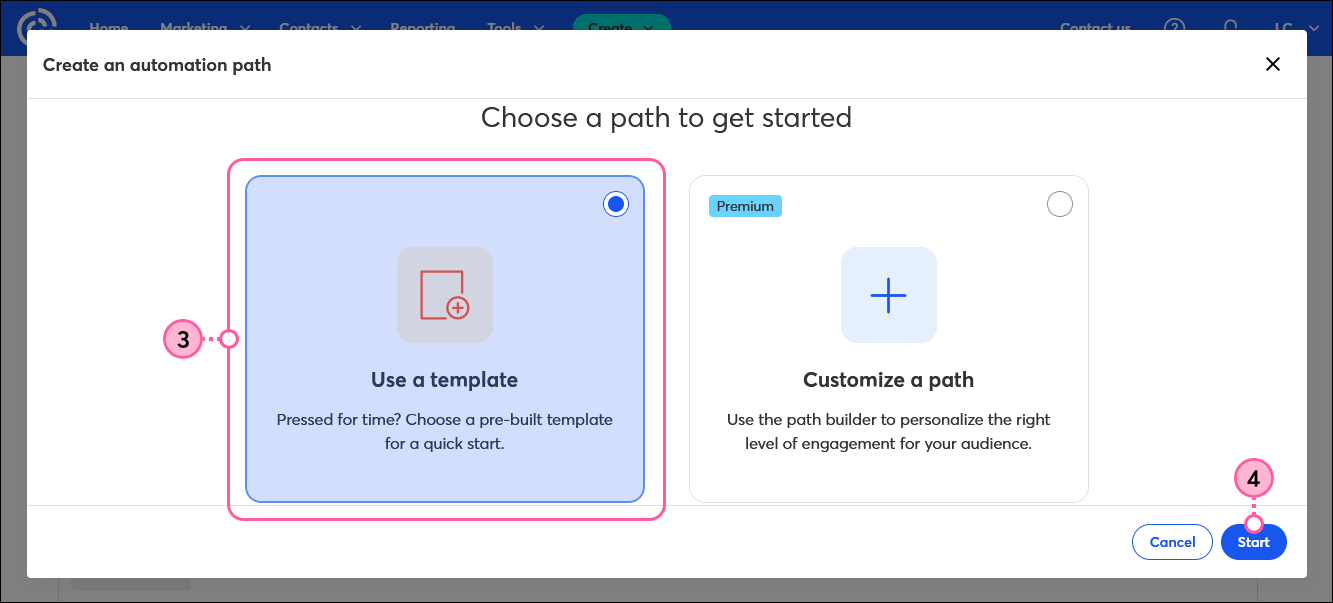Close the automation path dialog with the X
Screen dimensions: 1333x603
pyautogui.click(x=1272, y=64)
